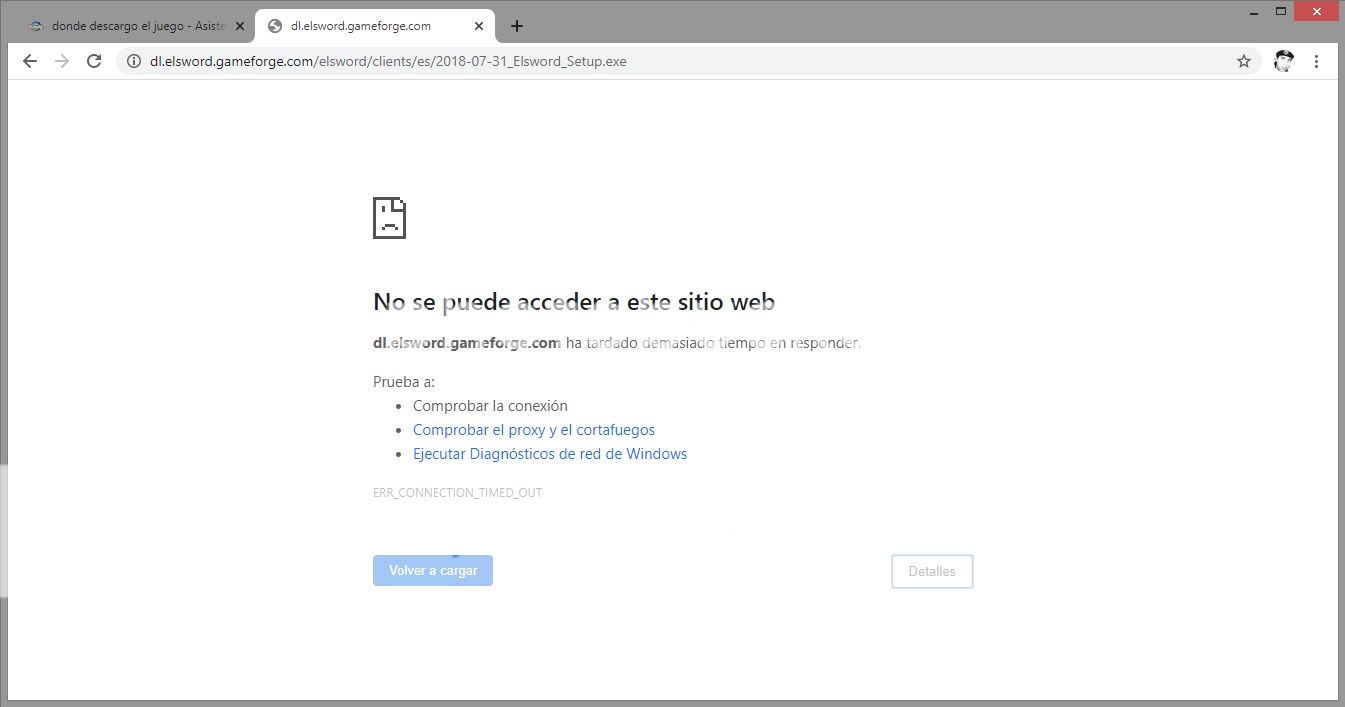Close the "donde descargo el juego" tab

pos(239,26)
